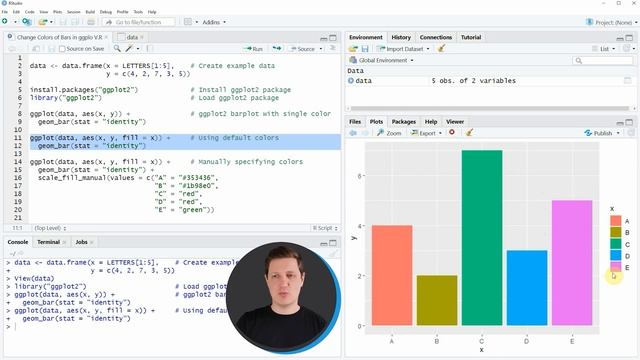
Task: Click the workspace panes grid icon
Action: tap(188, 22)
